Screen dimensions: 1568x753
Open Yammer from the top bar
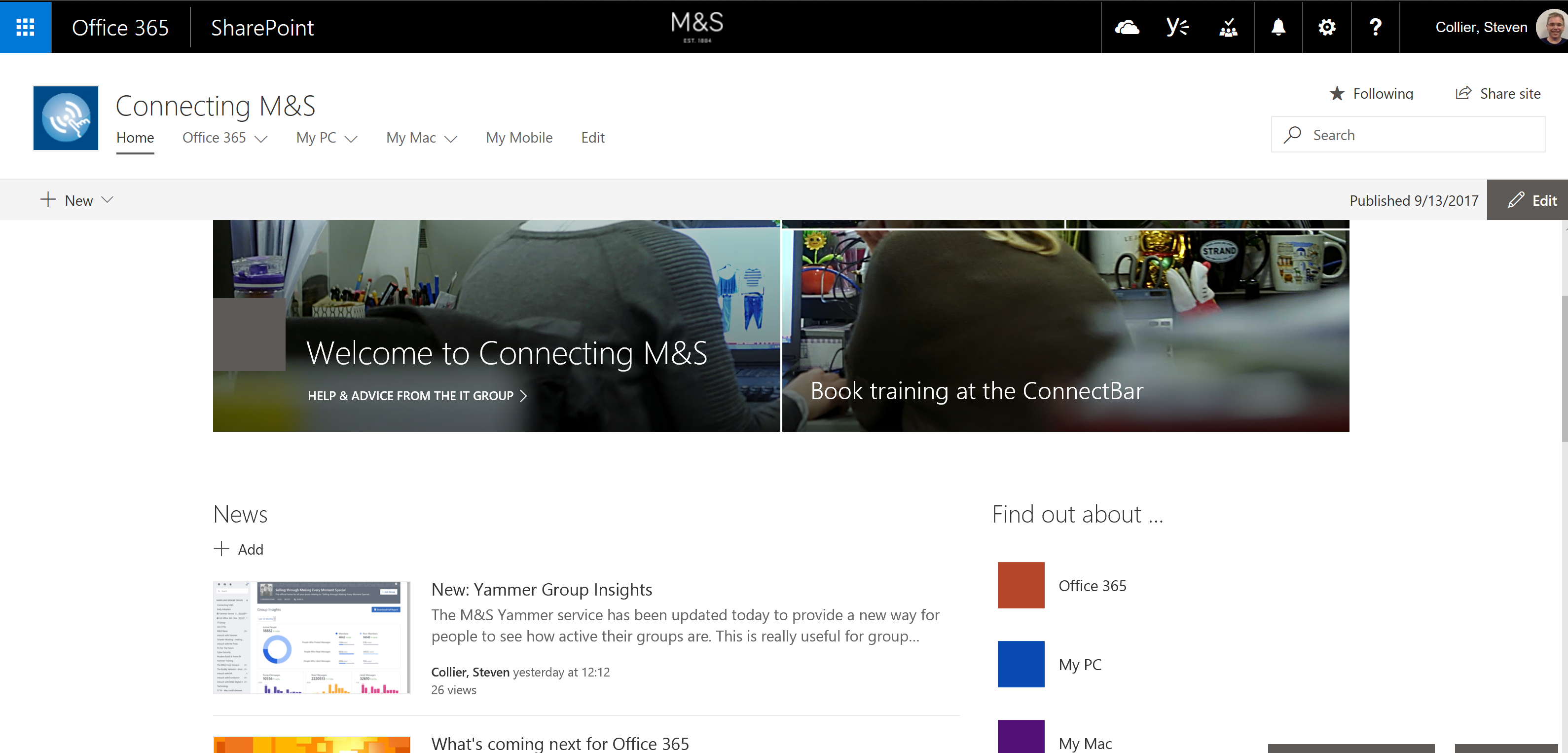click(x=1177, y=27)
